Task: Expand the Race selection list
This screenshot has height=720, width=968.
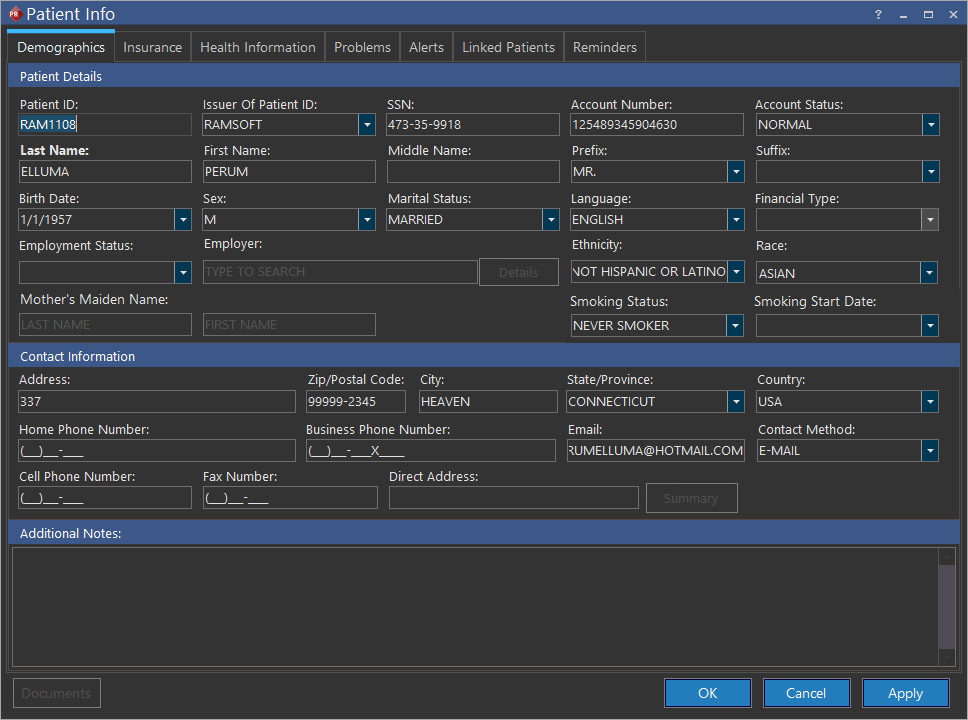Action: [930, 272]
